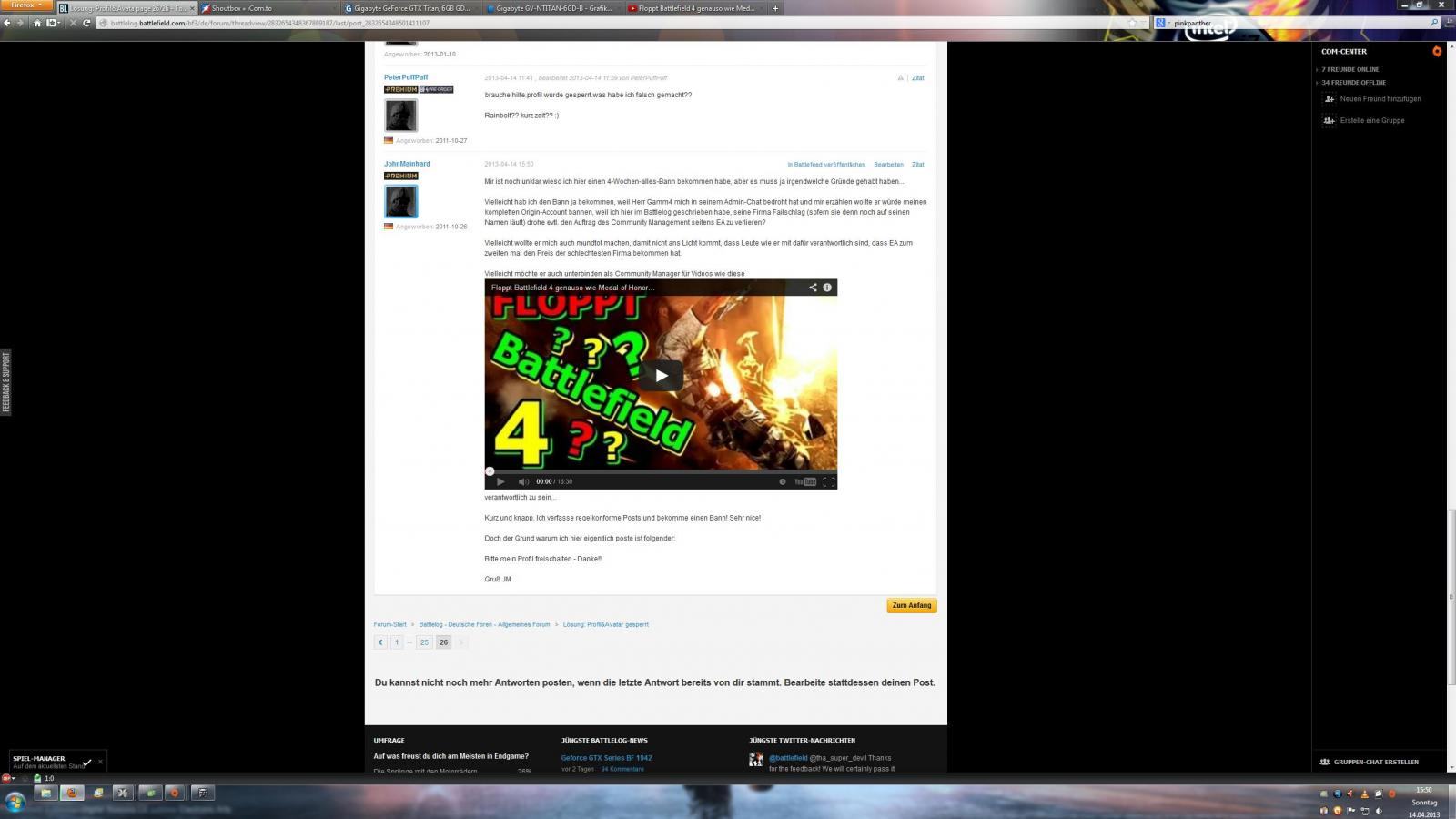Quote PeterPuffPaff's post via Zitat
Viewport: 1456px width, 819px height.
918,77
